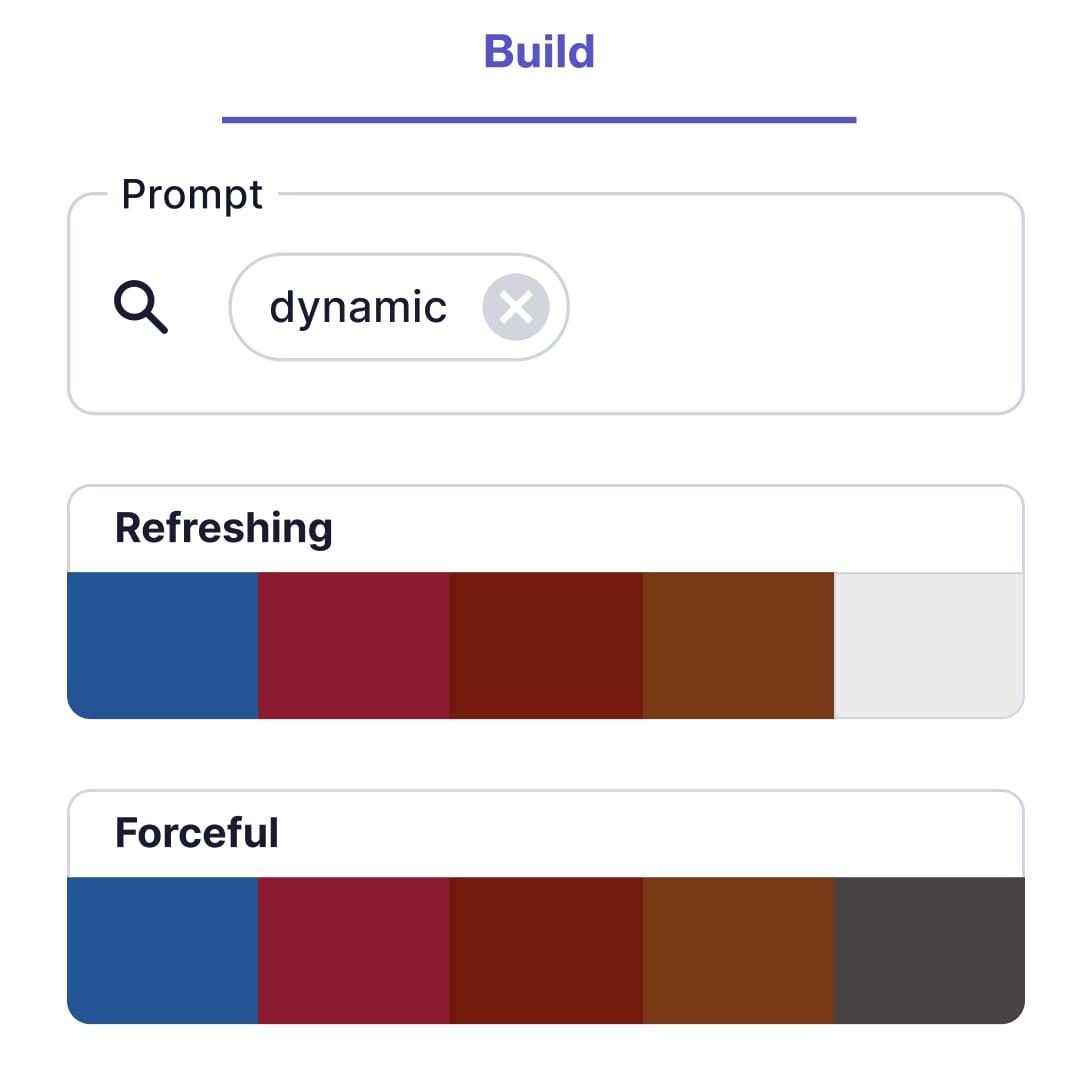Click the Refreshing palette title
The width and height of the screenshot is (1081, 1082).
click(x=224, y=528)
